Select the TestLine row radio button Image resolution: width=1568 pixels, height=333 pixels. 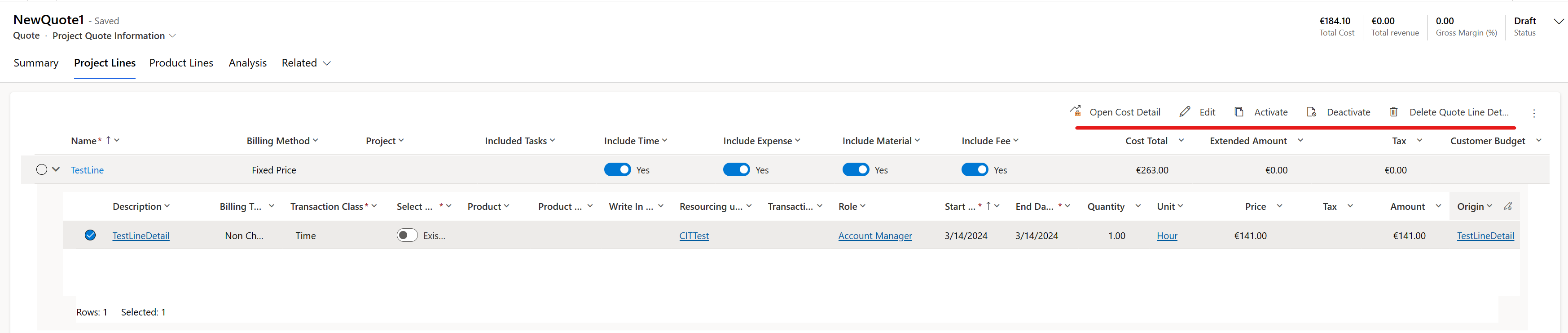point(41,169)
